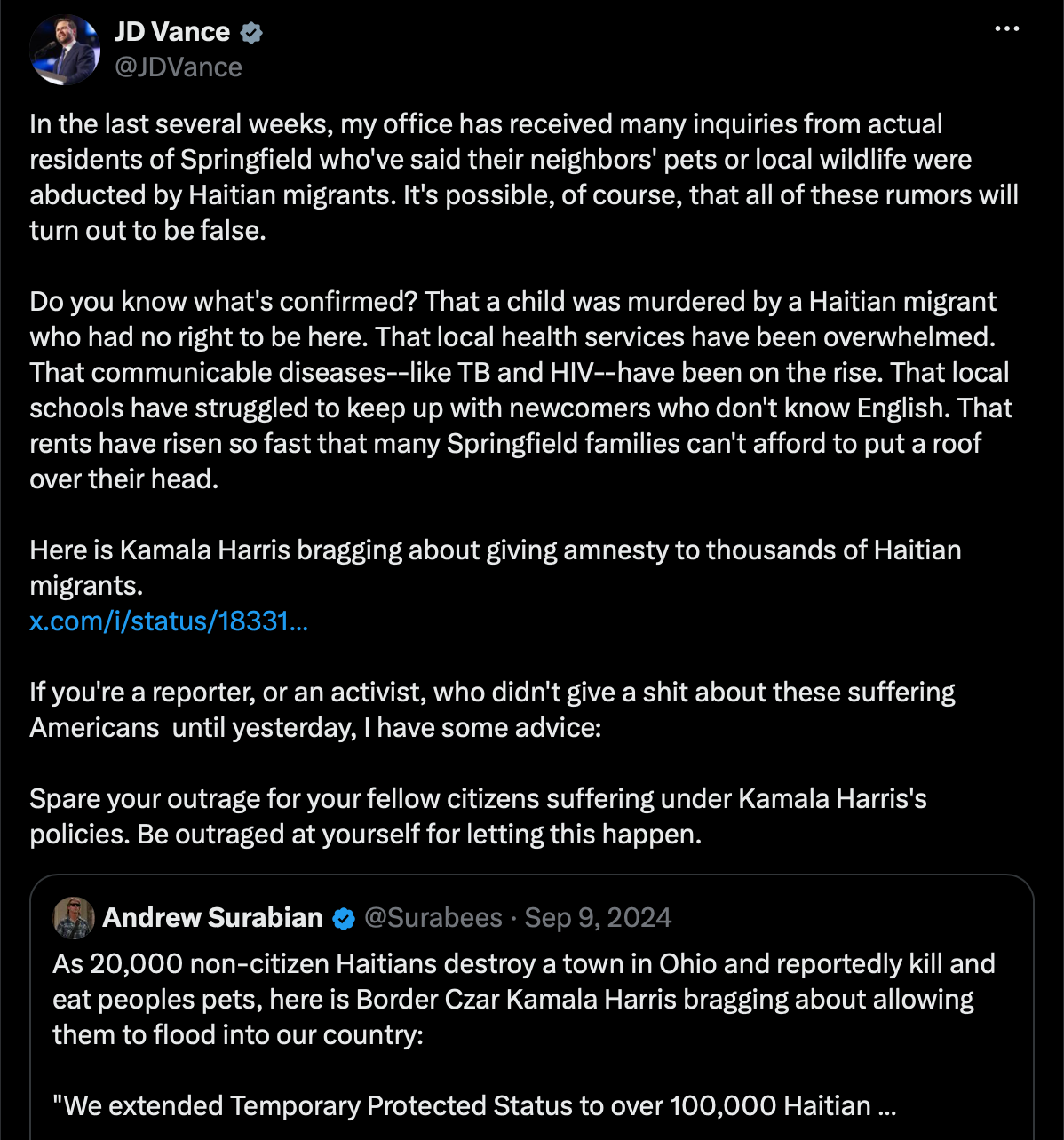Open the Sep 9, 2024 timestamp
The image size is (1064, 1140).
(598, 917)
